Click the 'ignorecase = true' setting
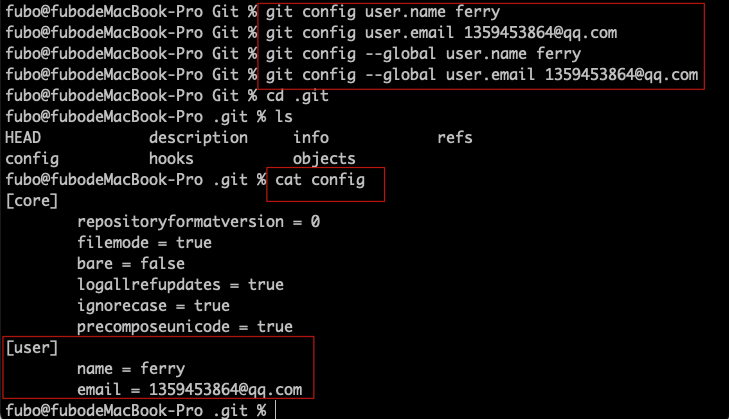729x419 pixels. [x=153, y=306]
